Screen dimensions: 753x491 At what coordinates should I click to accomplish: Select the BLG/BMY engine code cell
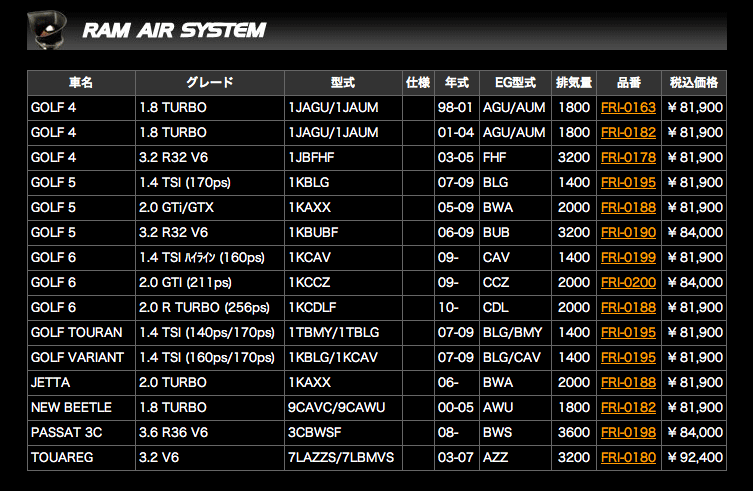(515, 332)
